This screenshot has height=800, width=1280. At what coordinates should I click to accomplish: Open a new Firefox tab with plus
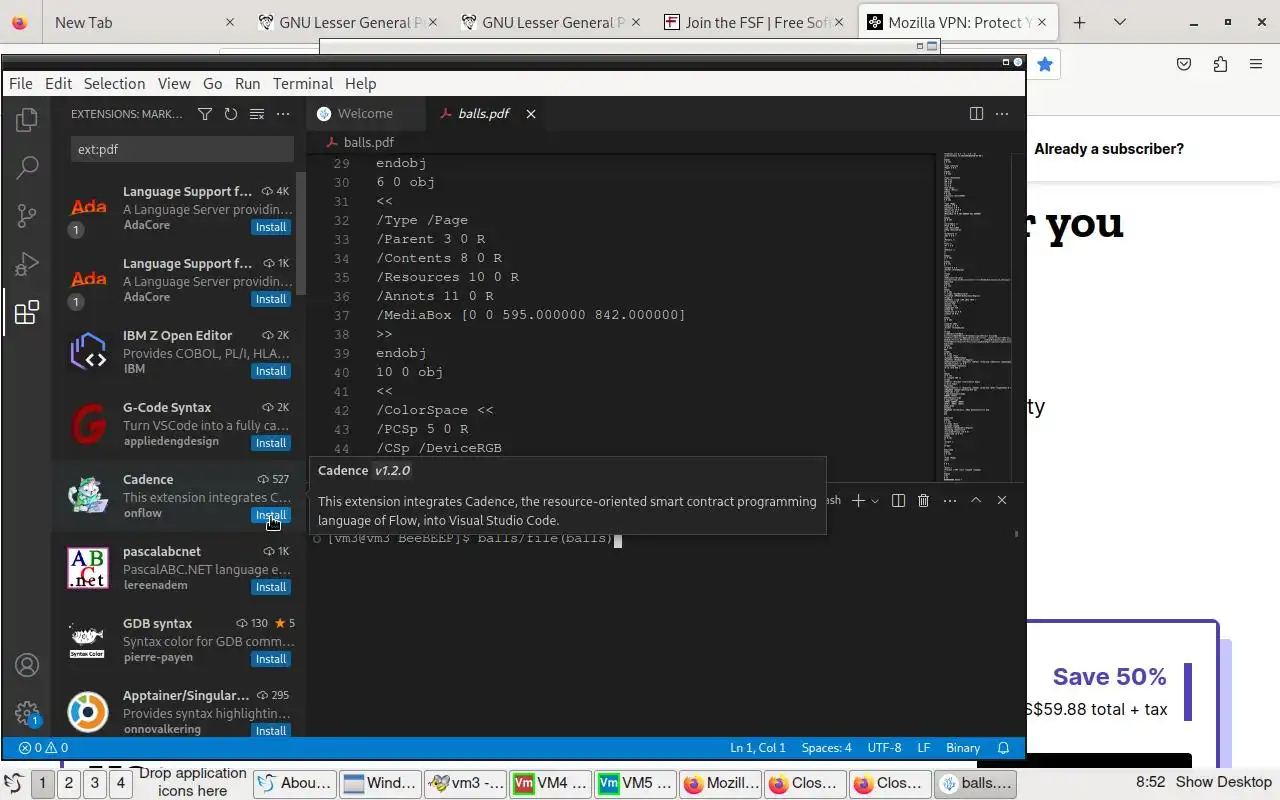[1079, 22]
